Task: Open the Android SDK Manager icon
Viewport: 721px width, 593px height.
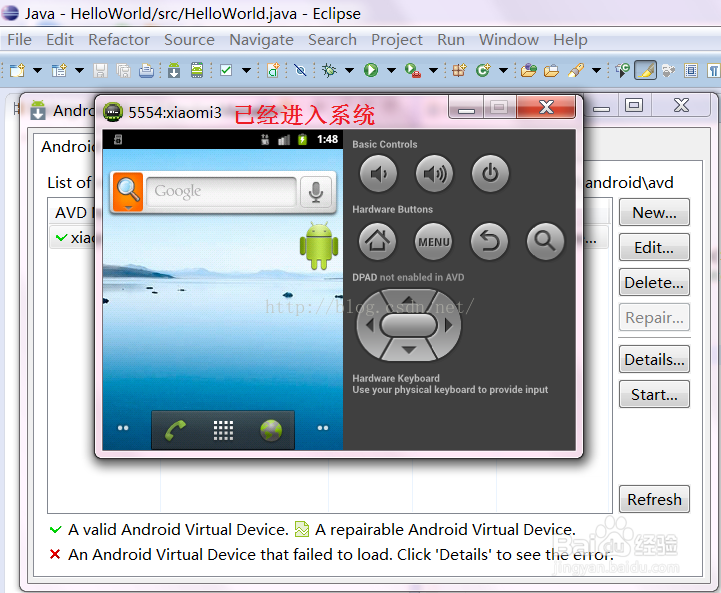Action: point(174,70)
